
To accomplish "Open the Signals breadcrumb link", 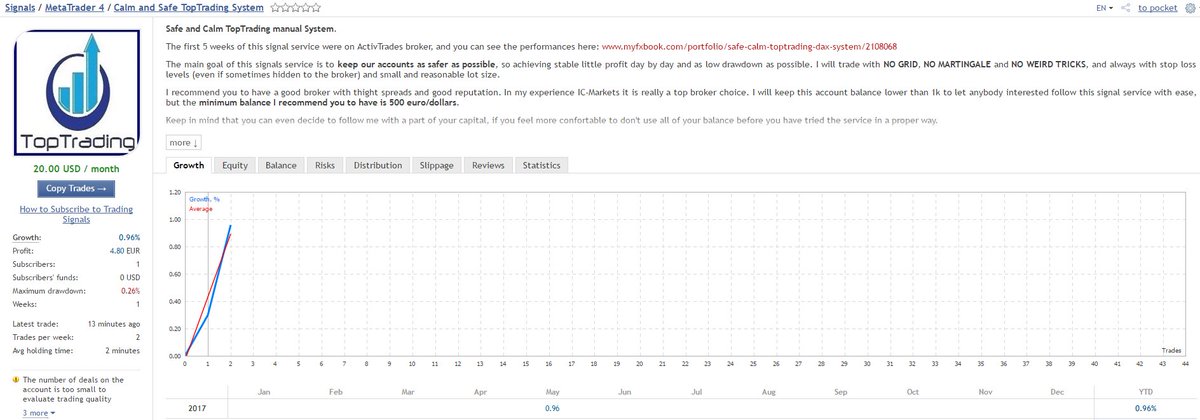I will [19, 8].
